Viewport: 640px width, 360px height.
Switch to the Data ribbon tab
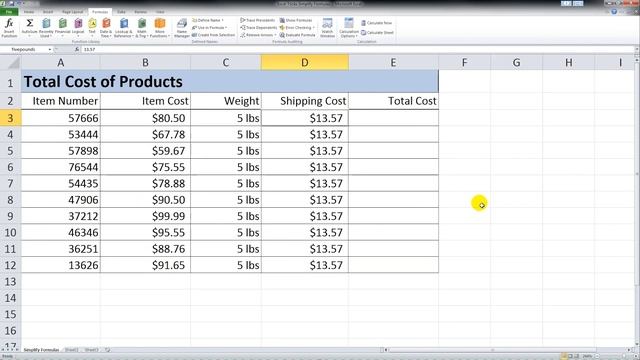tap(121, 12)
